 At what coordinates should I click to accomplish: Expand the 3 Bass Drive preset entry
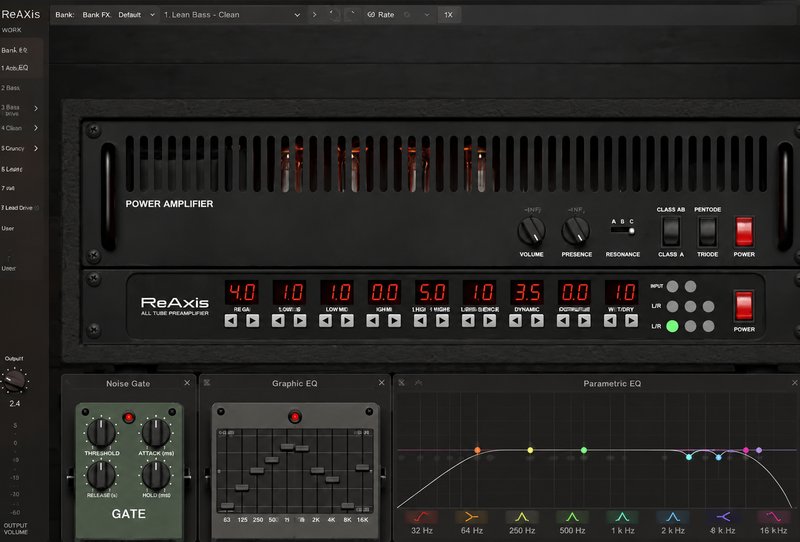click(x=36, y=108)
